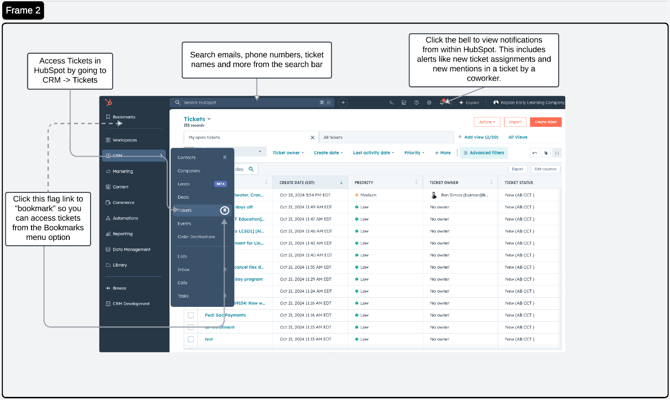Click the phone calling icon in top bar
Viewport: 670px width, 400px height.
pos(391,102)
